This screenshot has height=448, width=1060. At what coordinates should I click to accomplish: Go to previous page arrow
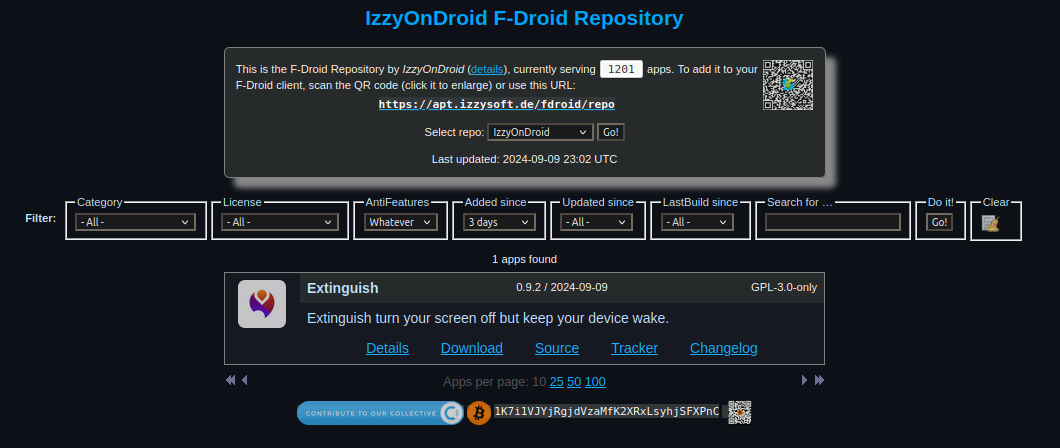245,380
